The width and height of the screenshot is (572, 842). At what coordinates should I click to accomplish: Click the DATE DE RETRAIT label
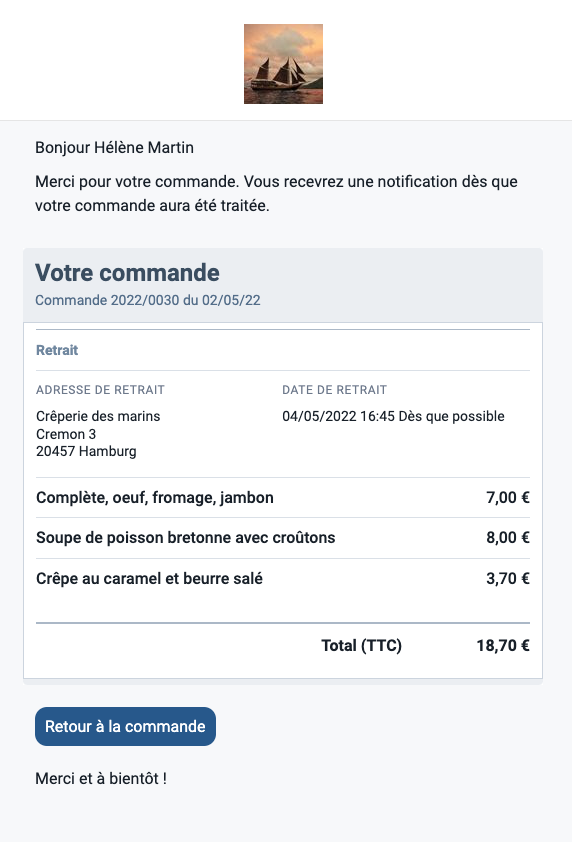tap(334, 390)
